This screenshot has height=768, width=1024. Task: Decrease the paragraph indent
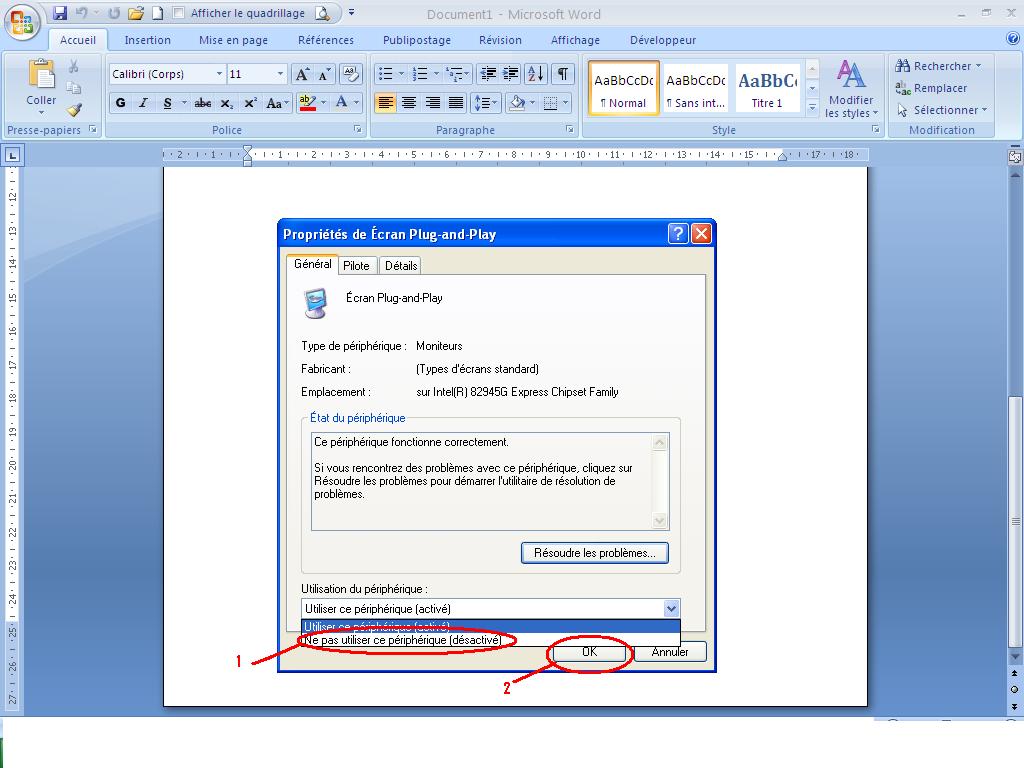click(488, 74)
